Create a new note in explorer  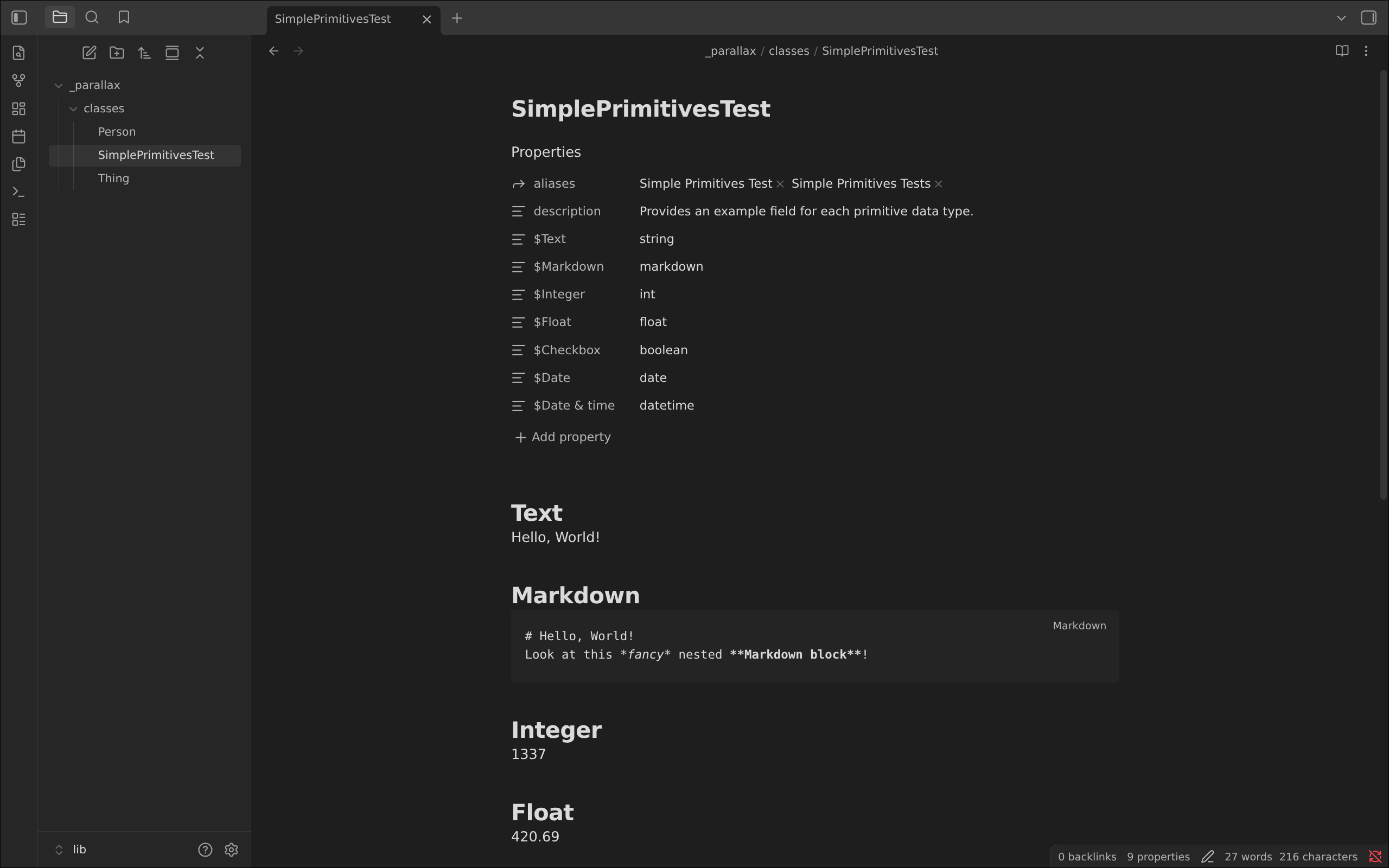coord(89,53)
